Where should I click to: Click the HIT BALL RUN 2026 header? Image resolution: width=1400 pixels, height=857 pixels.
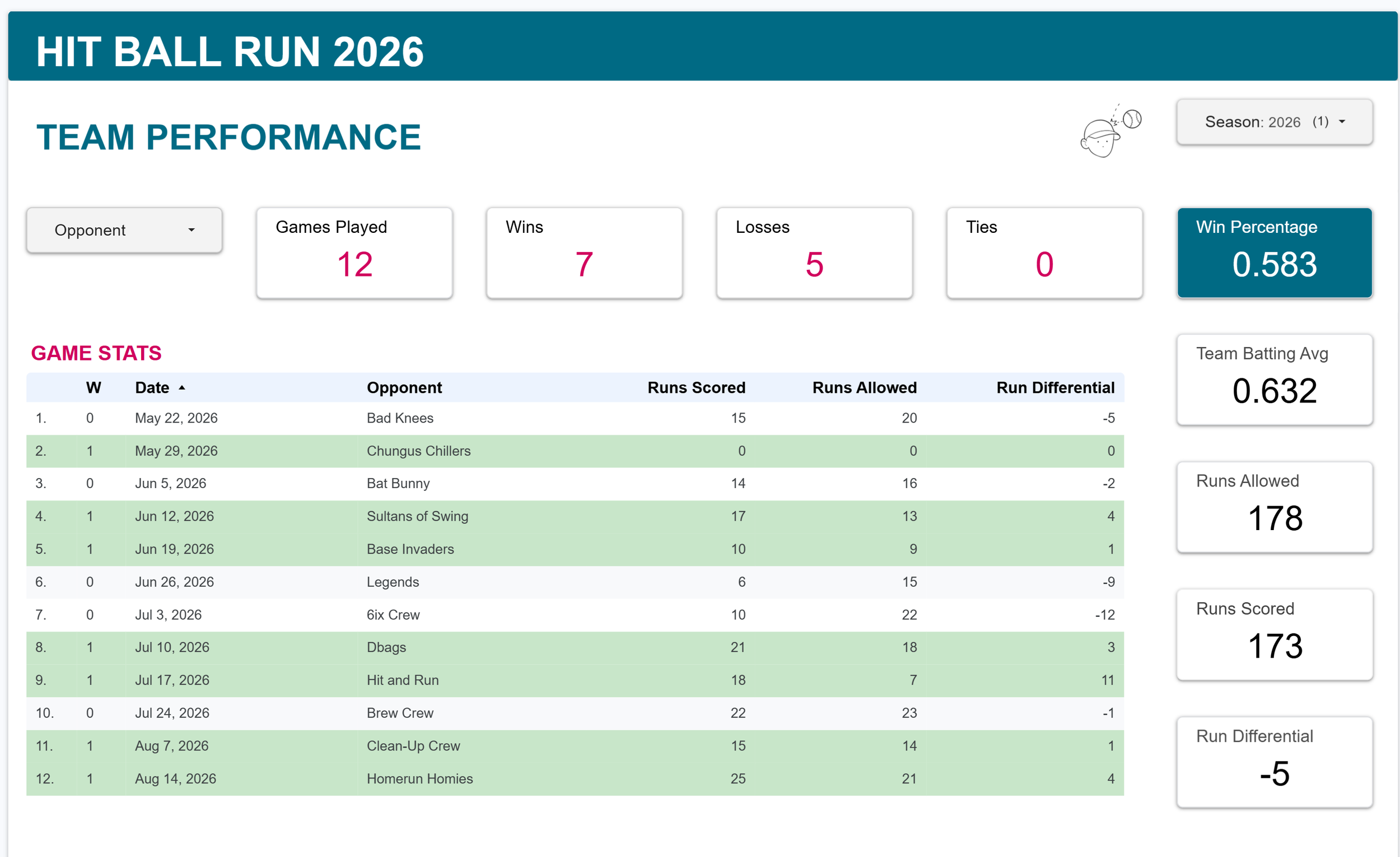click(x=230, y=51)
